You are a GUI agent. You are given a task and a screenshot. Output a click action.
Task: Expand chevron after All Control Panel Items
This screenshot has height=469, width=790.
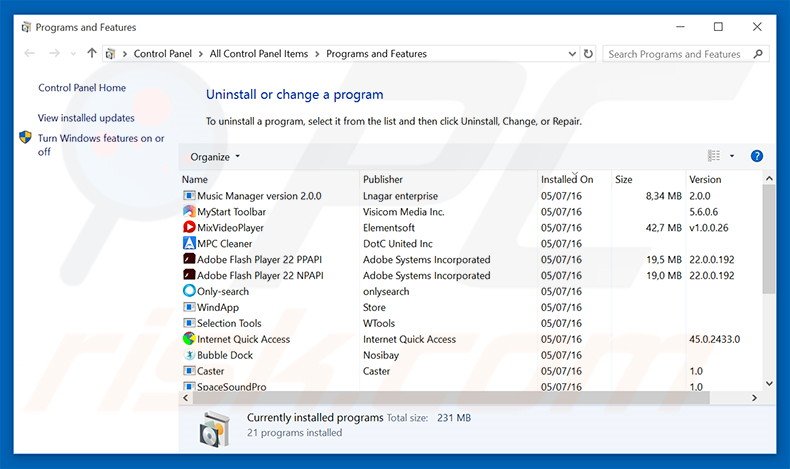(x=317, y=53)
